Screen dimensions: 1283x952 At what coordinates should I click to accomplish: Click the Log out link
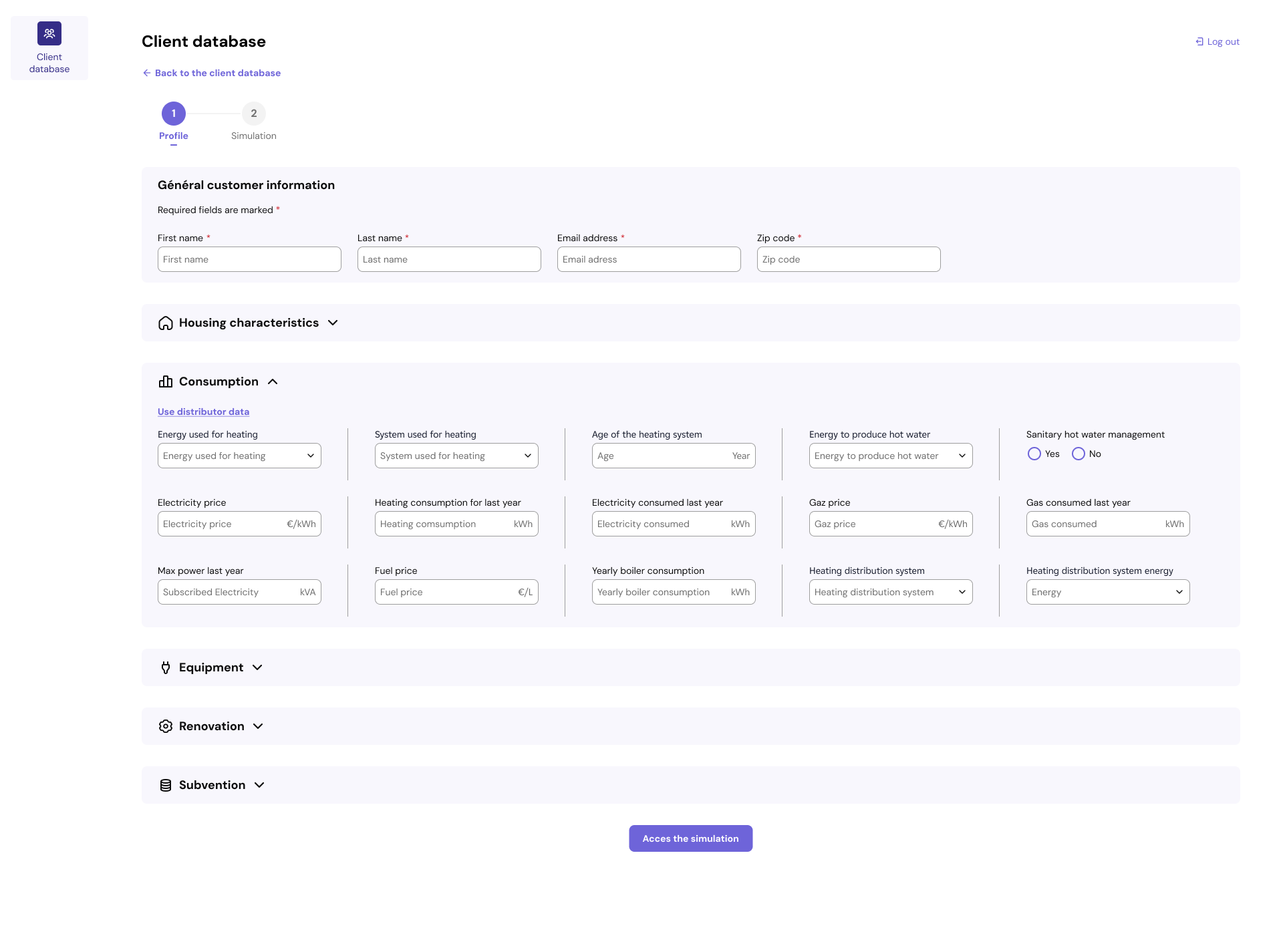tap(1218, 41)
